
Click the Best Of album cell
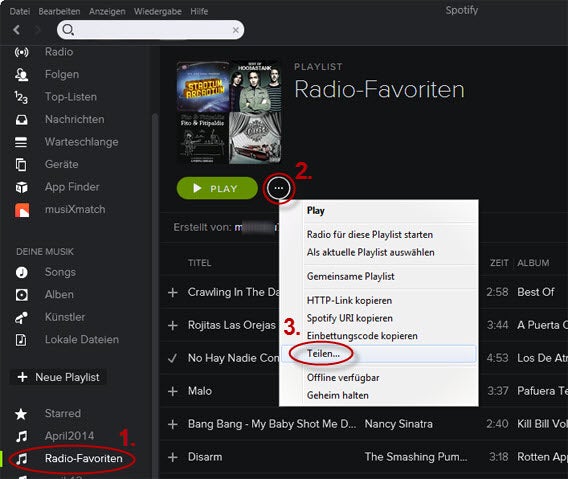coord(536,292)
